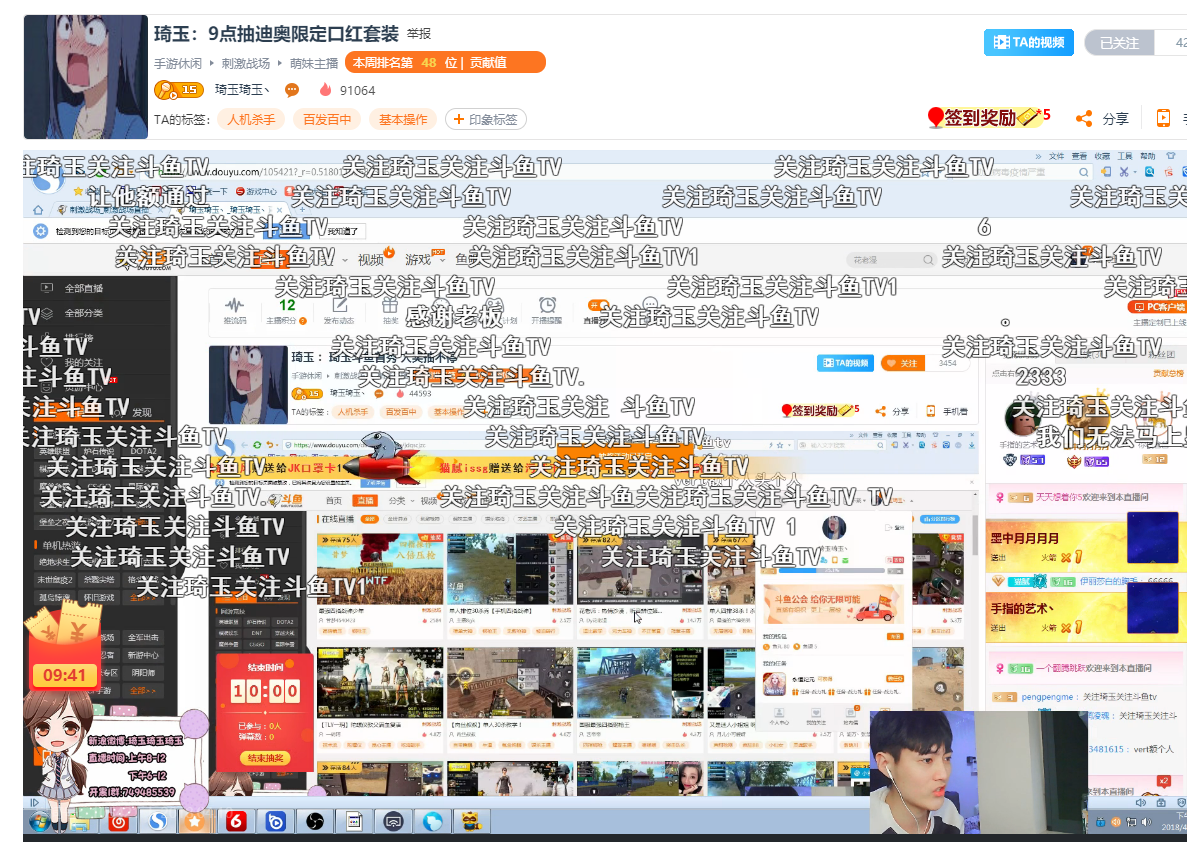Click the streamer avatar thumbnail
1187x842 pixels.
(86, 76)
